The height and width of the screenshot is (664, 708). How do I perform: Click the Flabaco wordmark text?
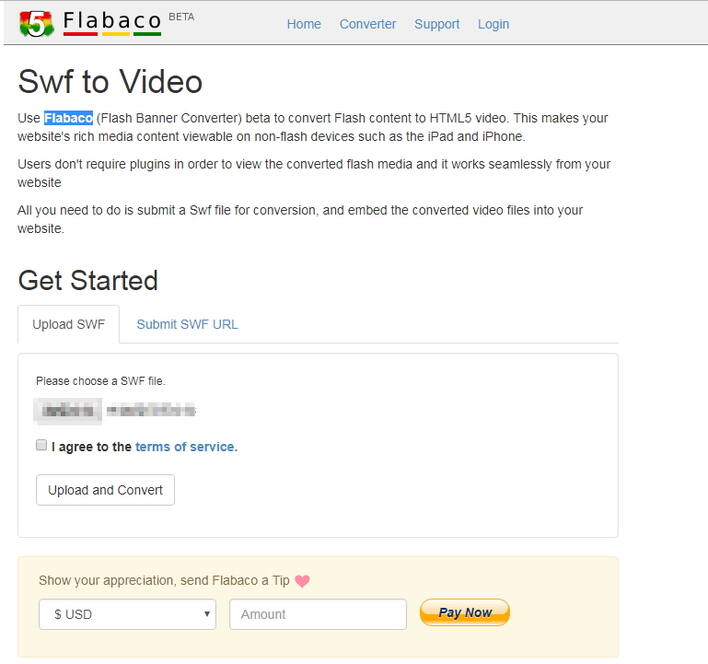click(x=112, y=21)
